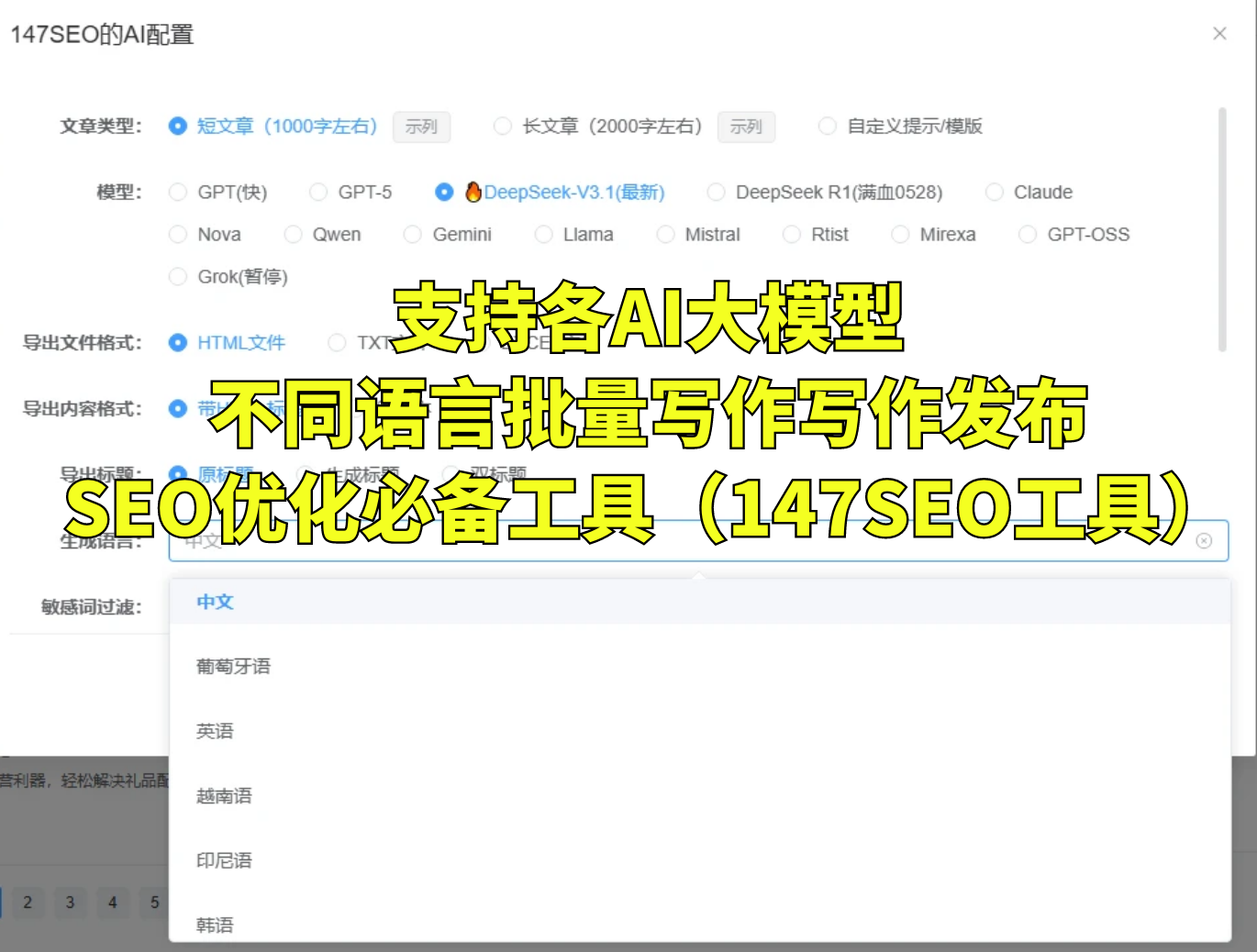
Task: Choose 自定义提示/模版 option
Action: (828, 126)
